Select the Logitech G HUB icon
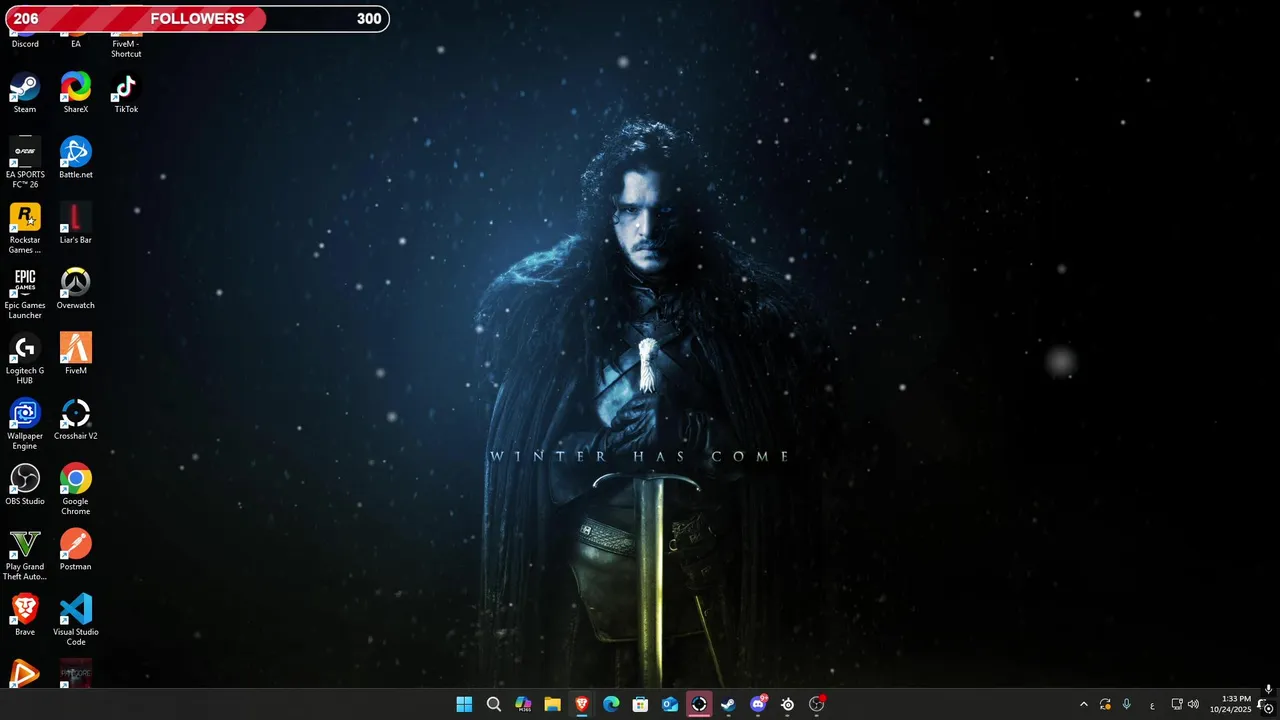Image resolution: width=1280 pixels, height=720 pixels. click(25, 359)
